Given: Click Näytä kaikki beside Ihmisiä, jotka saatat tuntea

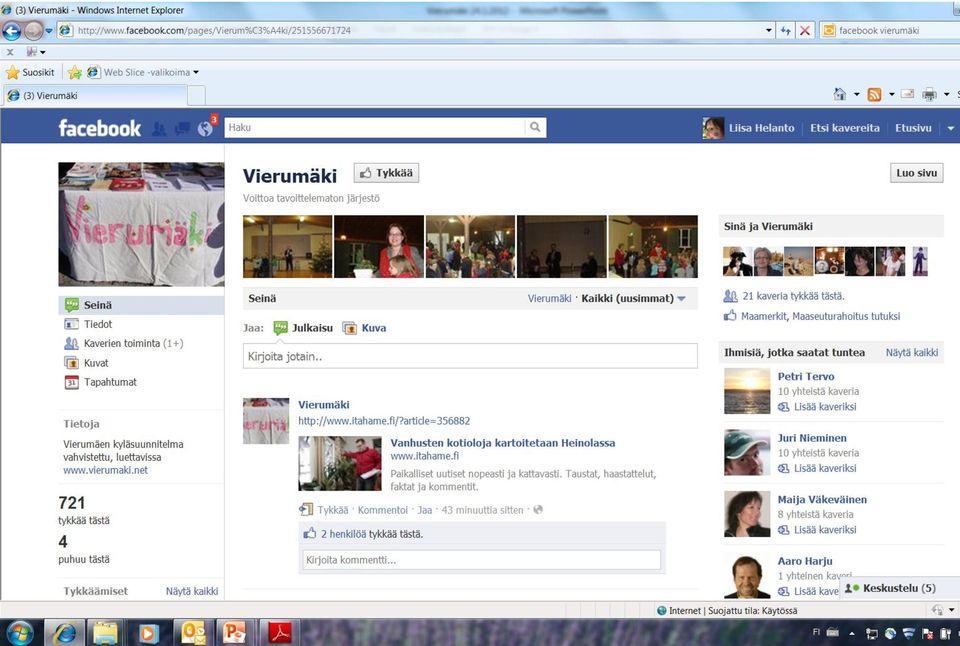Looking at the screenshot, I should pos(912,353).
